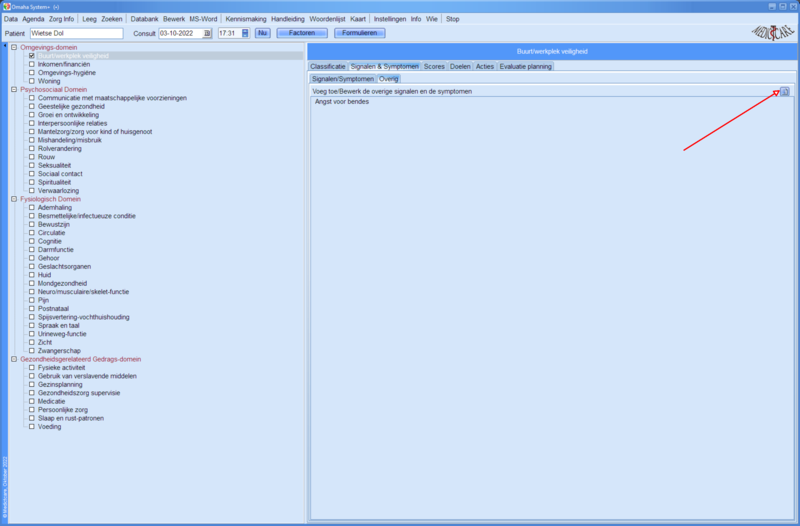Open the consult date calendar picker
800x526 pixels.
(x=207, y=33)
